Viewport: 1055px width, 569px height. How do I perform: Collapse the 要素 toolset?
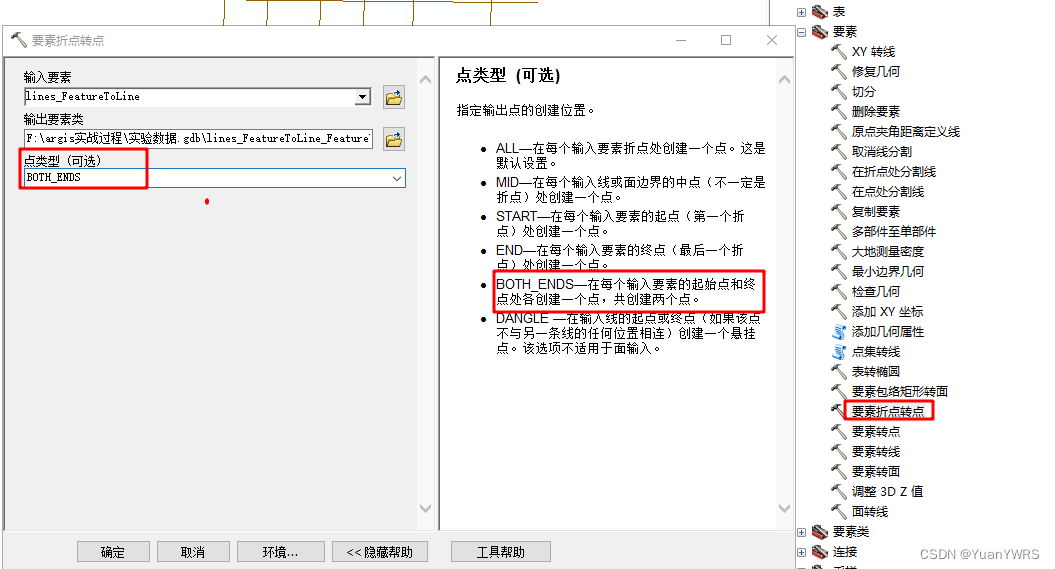[x=801, y=32]
